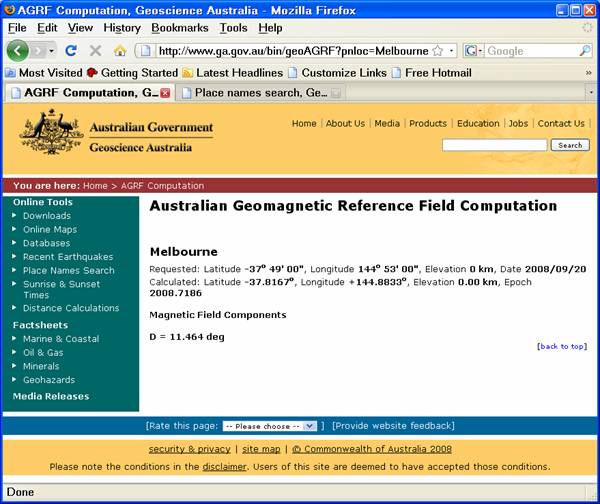Click the 'back to top' link
The height and width of the screenshot is (504, 600).
pos(561,346)
